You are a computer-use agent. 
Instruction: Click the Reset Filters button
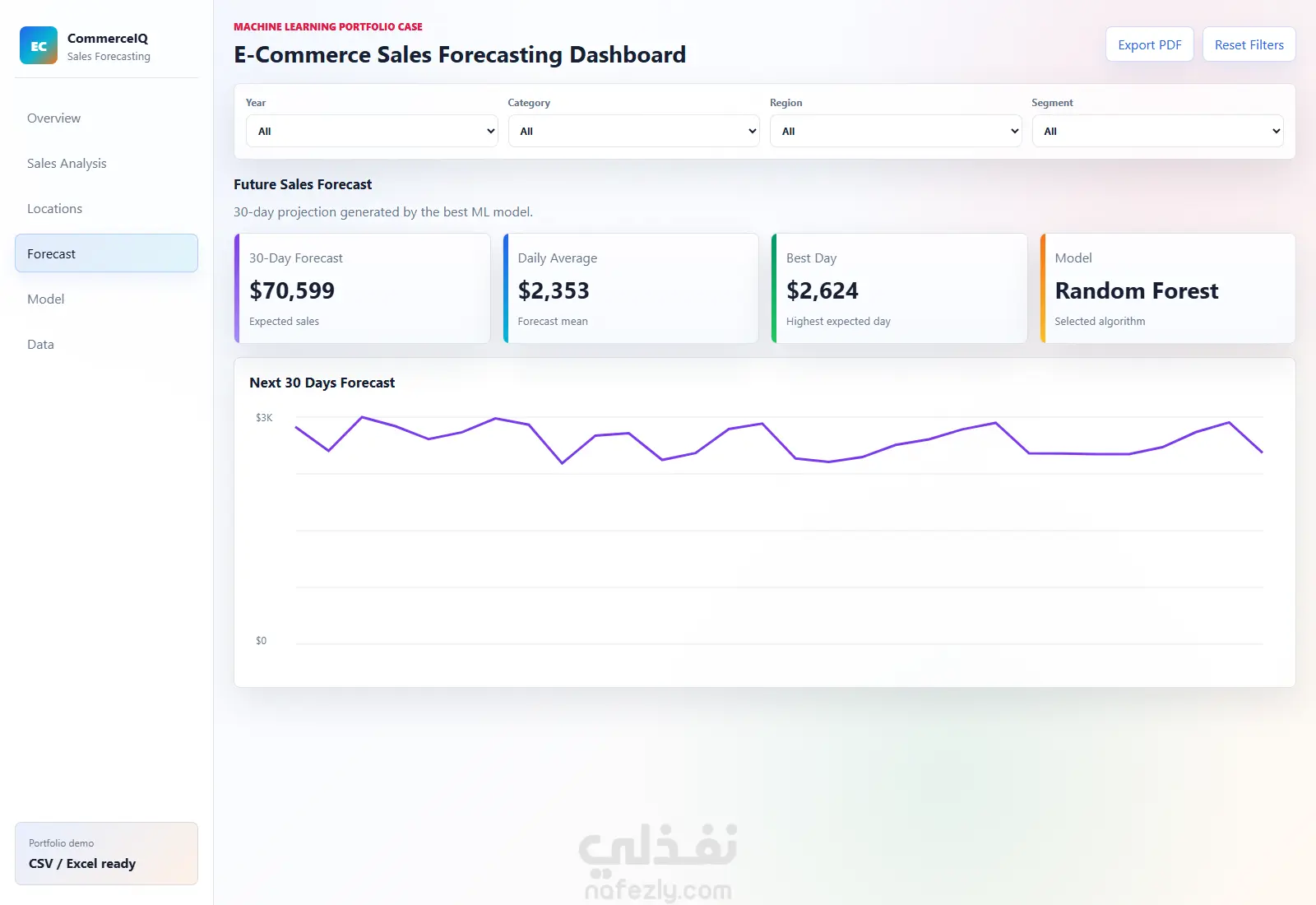point(1249,44)
